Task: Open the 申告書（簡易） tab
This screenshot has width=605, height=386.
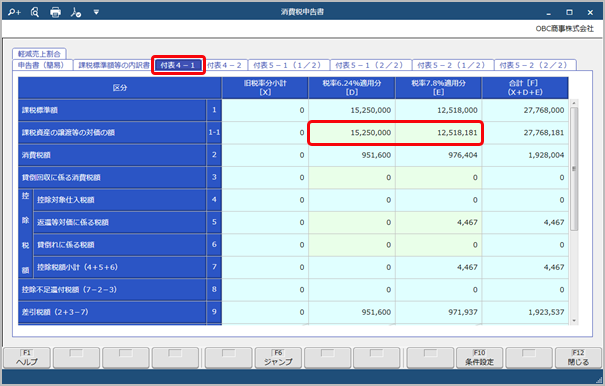Action: coord(42,65)
